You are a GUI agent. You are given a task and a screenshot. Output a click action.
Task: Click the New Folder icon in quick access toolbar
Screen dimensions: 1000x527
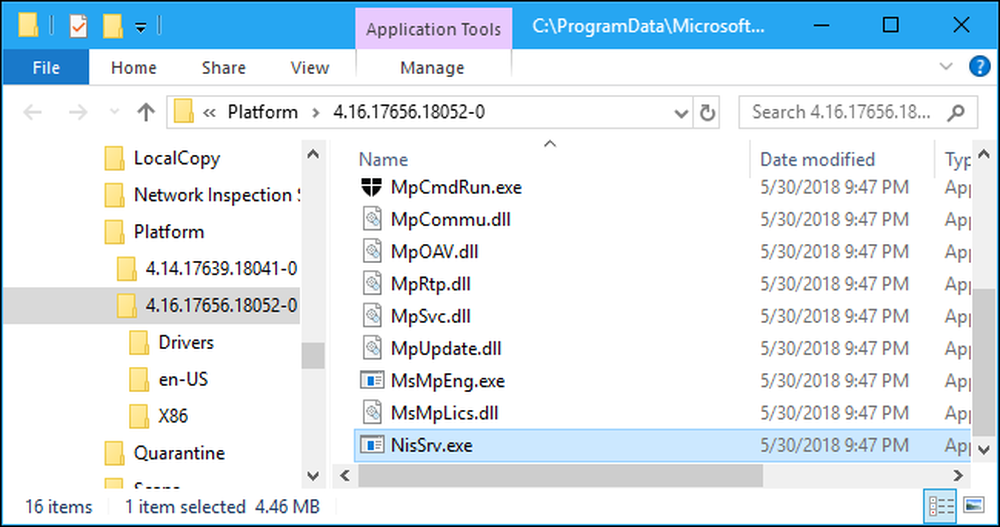[113, 26]
